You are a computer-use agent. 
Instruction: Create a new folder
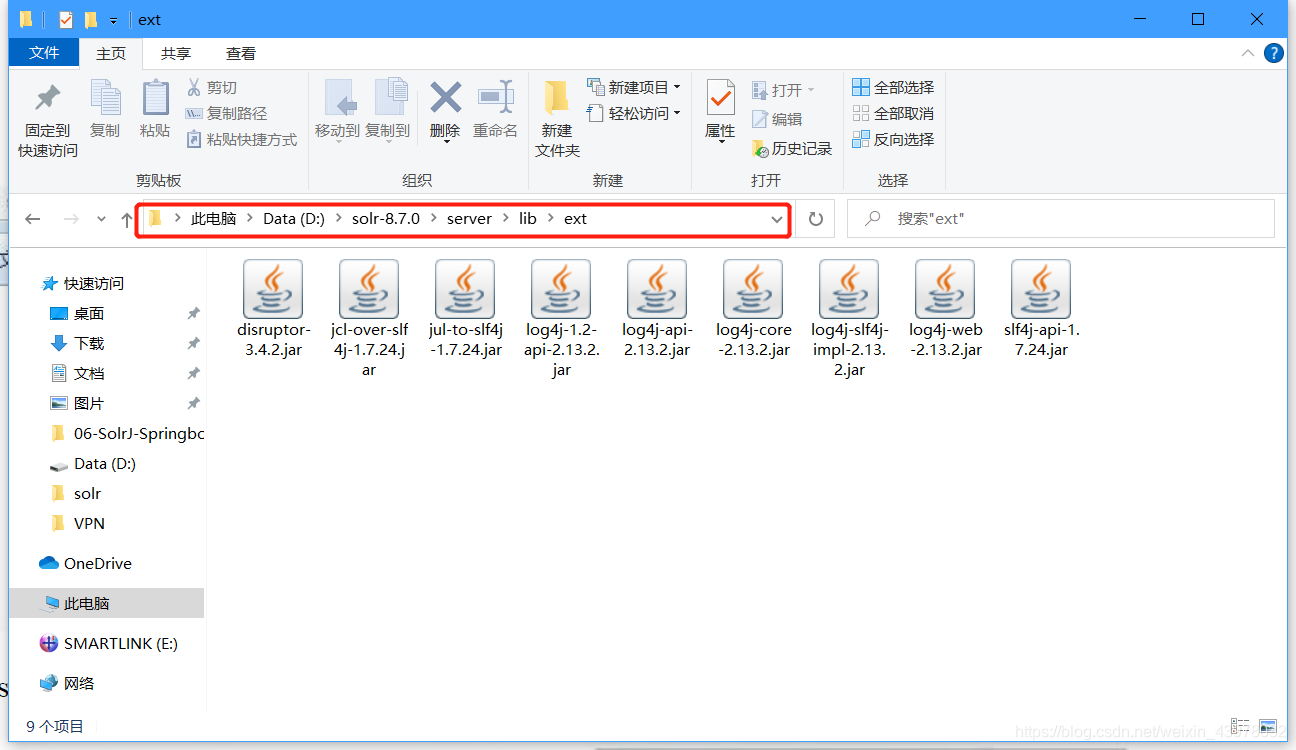click(x=557, y=120)
